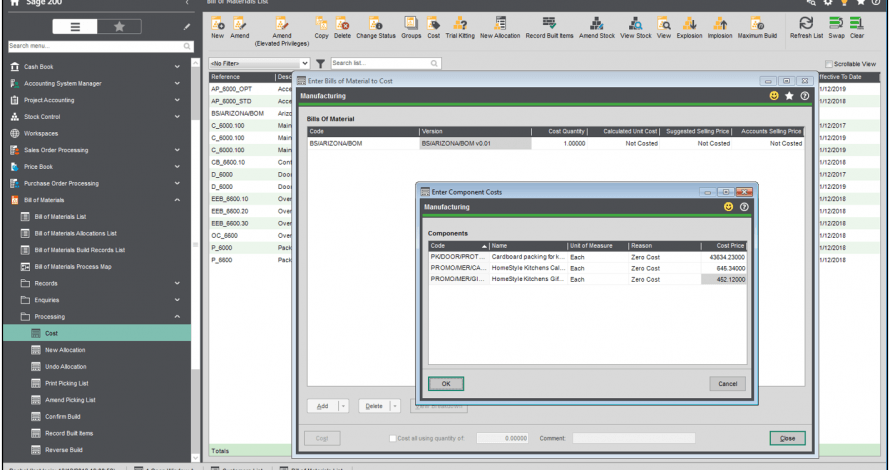Click in the Comment text field

[633, 438]
